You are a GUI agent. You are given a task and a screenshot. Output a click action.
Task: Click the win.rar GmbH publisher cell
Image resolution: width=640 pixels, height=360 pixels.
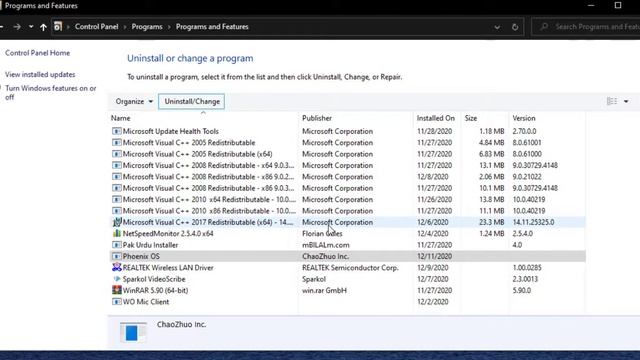(x=324, y=291)
